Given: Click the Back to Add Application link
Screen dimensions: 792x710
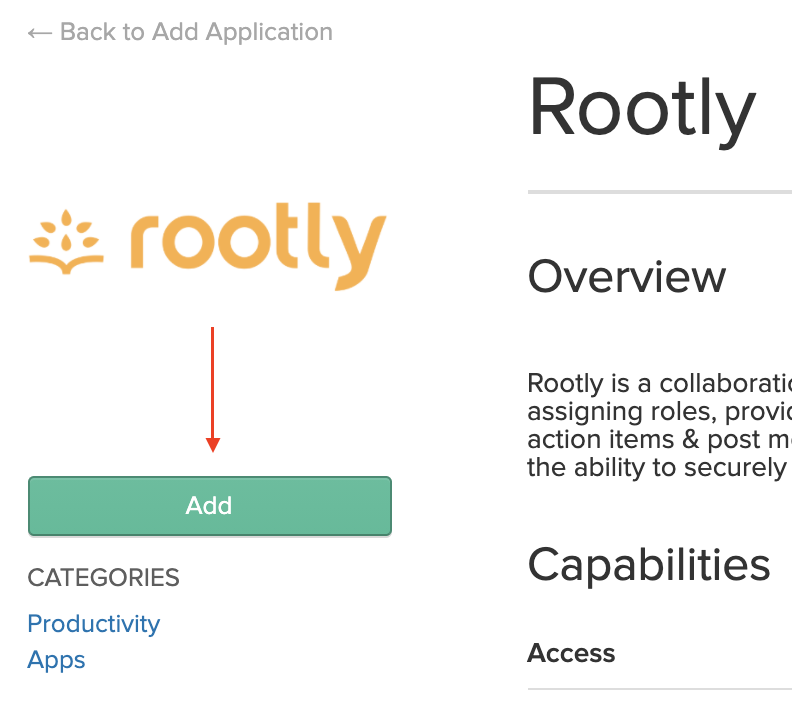Looking at the screenshot, I should tap(195, 32).
